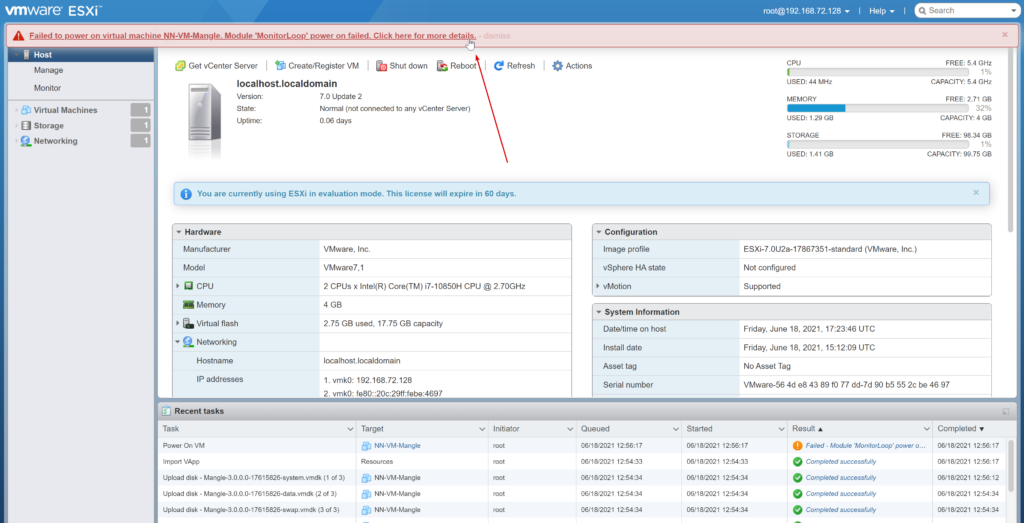The height and width of the screenshot is (523, 1024).
Task: Open the Help dropdown menu
Action: click(882, 11)
